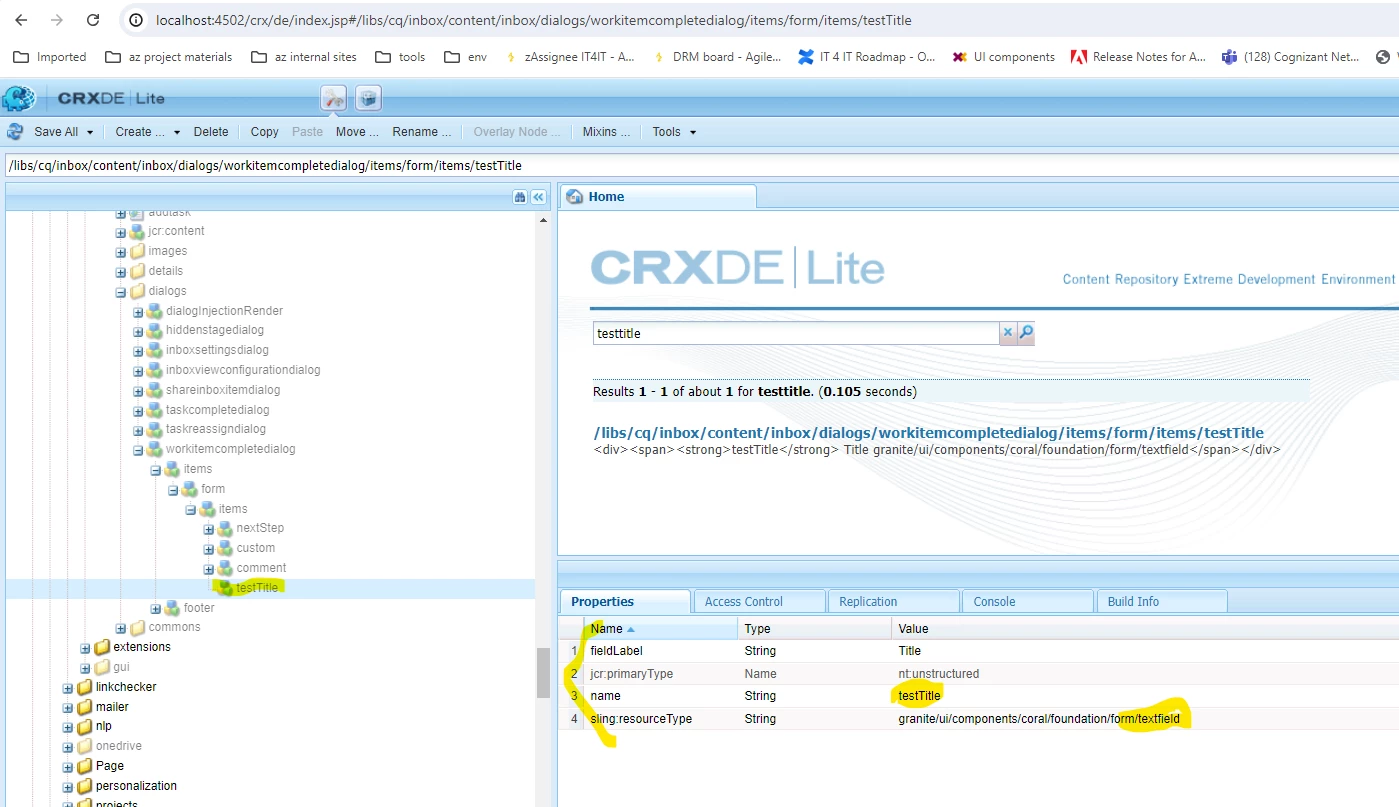Image resolution: width=1399 pixels, height=807 pixels.
Task: Open the IT 4 IT Roadmap bookmark
Action: click(x=866, y=57)
